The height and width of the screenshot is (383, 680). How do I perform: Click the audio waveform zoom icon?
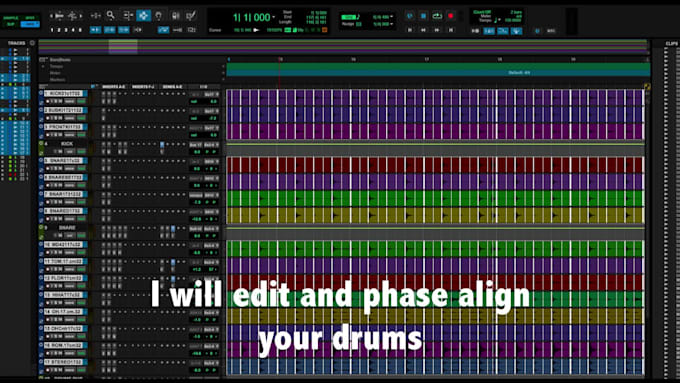(x=60, y=16)
